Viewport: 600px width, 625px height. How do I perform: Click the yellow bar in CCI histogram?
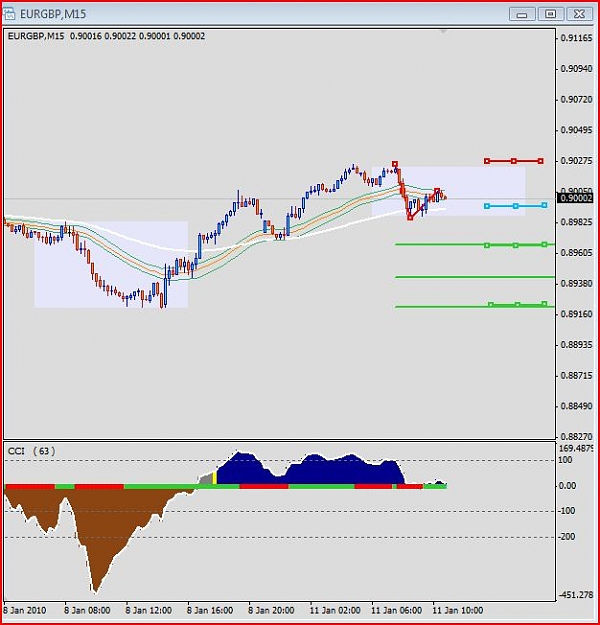click(x=214, y=478)
